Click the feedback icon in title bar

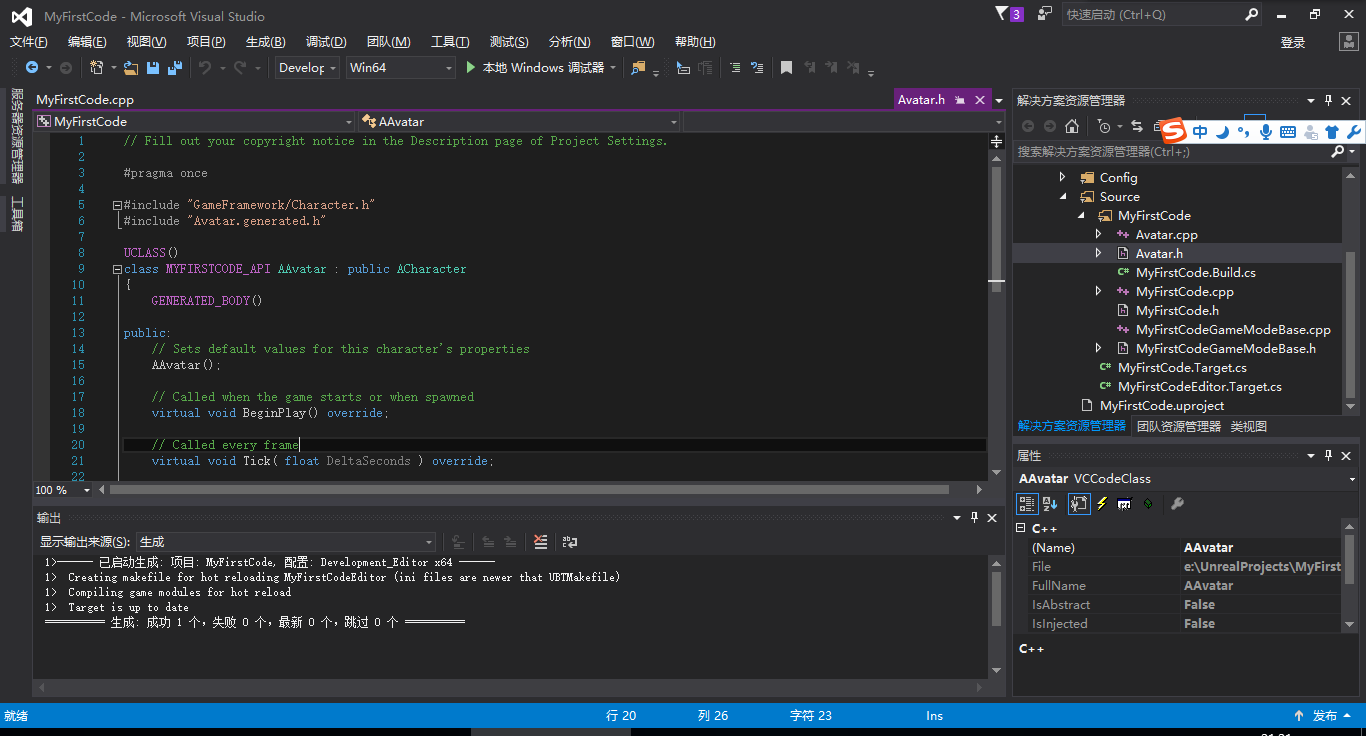[1045, 14]
